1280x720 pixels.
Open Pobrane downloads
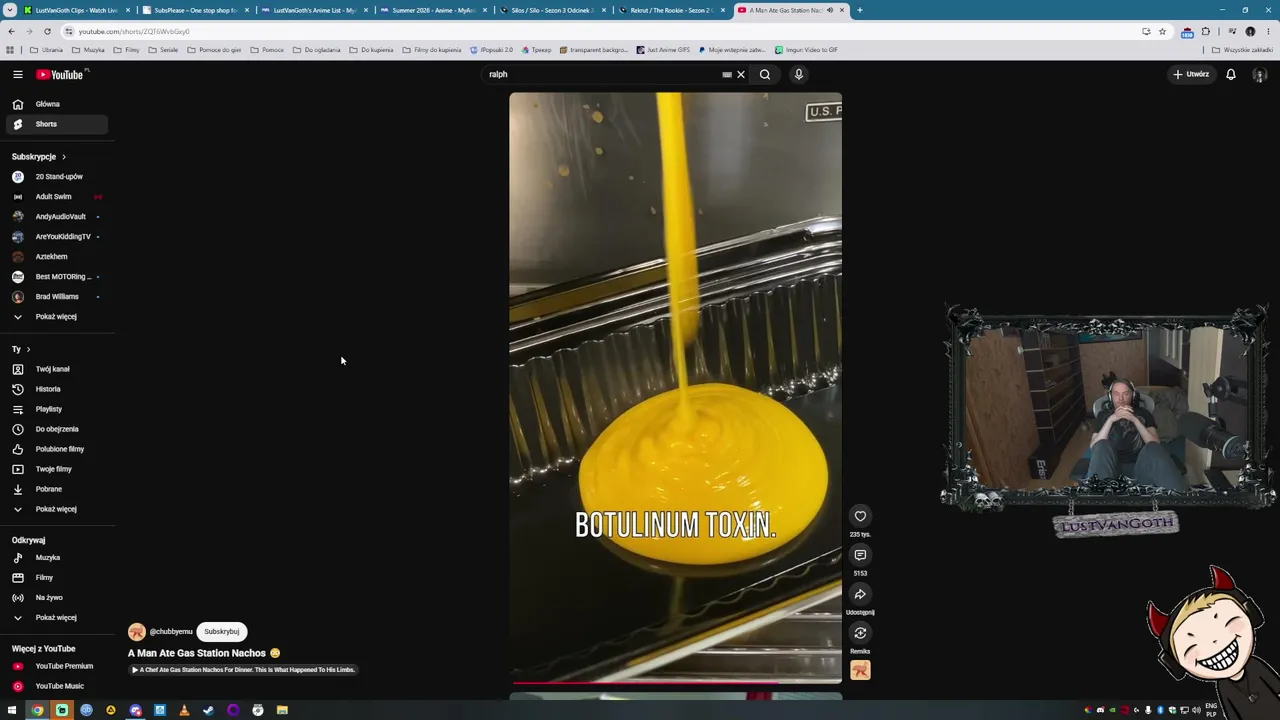click(x=55, y=489)
